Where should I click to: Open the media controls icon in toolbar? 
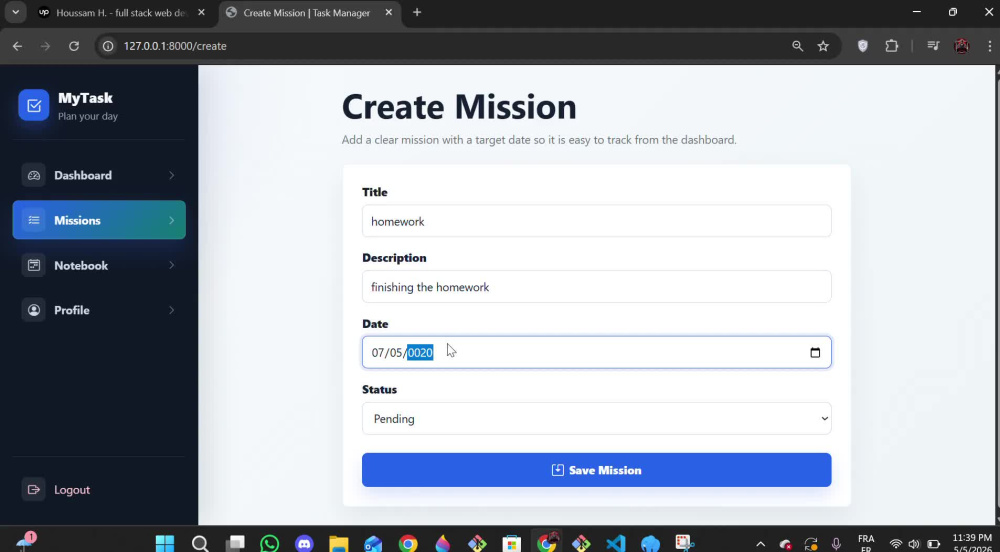click(x=933, y=46)
